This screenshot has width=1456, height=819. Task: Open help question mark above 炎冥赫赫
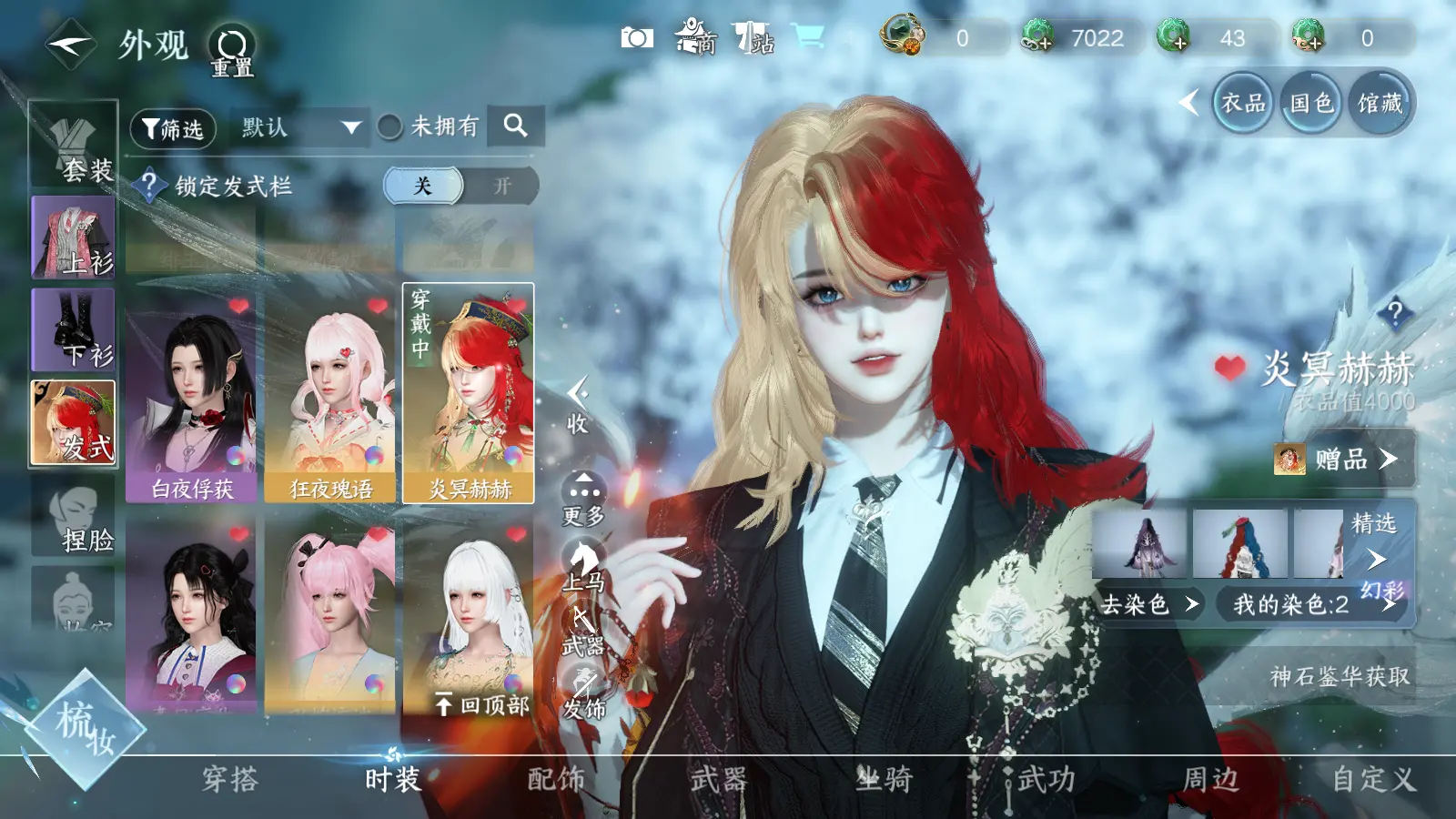click(x=1394, y=314)
